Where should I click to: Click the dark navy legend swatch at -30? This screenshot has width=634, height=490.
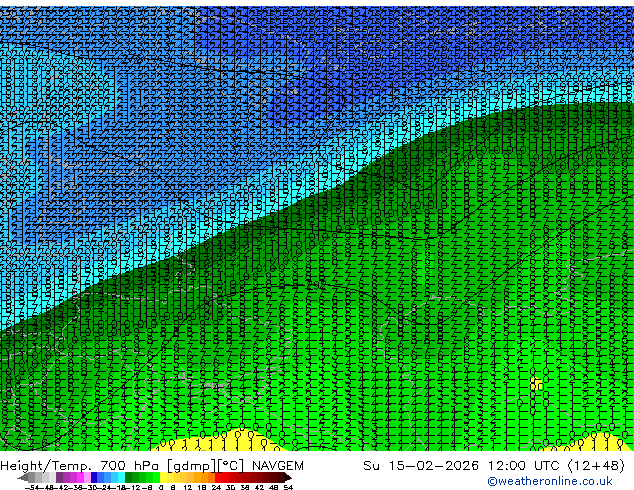click(94, 477)
